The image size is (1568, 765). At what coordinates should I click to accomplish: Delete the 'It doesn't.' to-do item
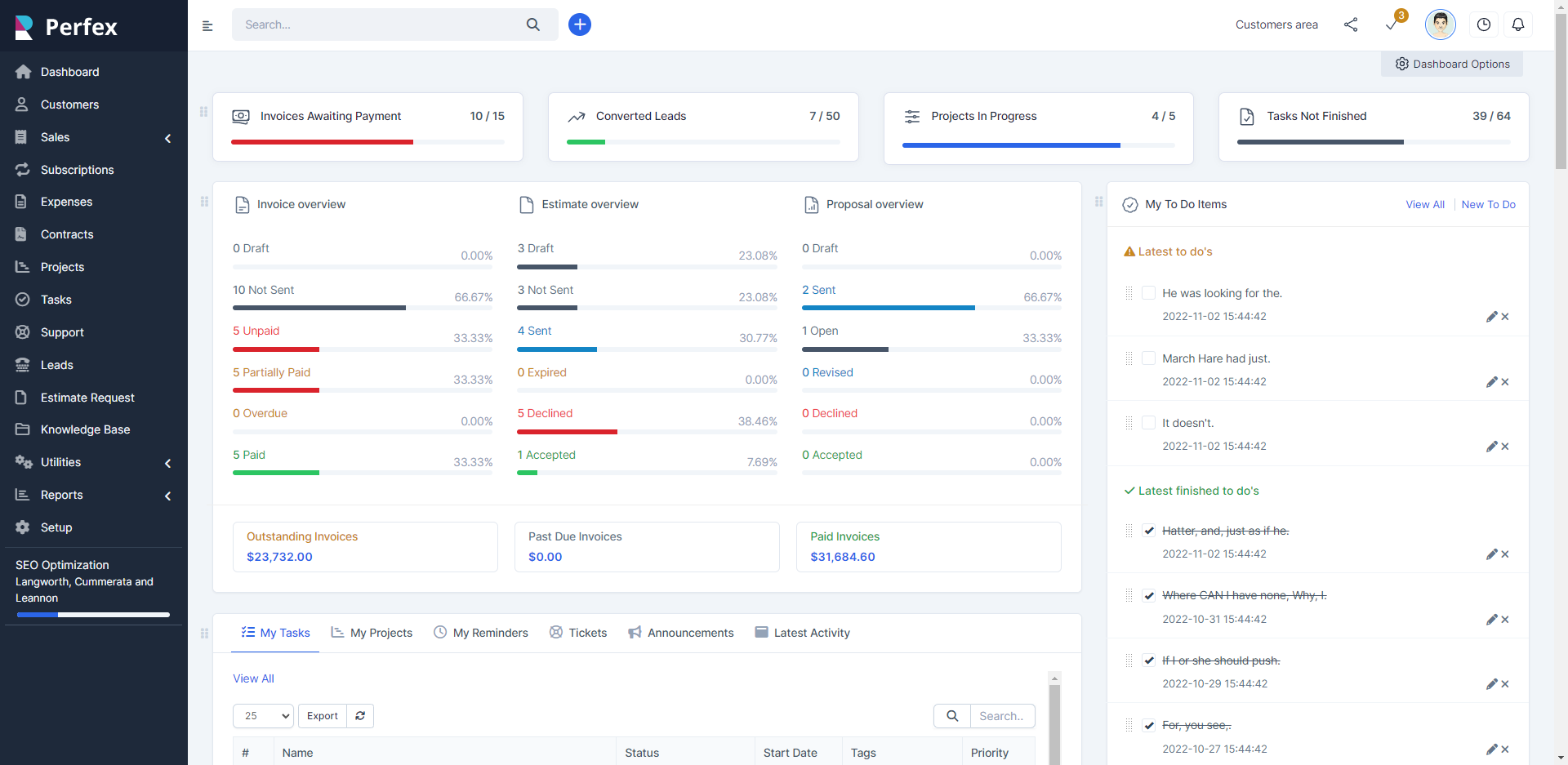1505,447
